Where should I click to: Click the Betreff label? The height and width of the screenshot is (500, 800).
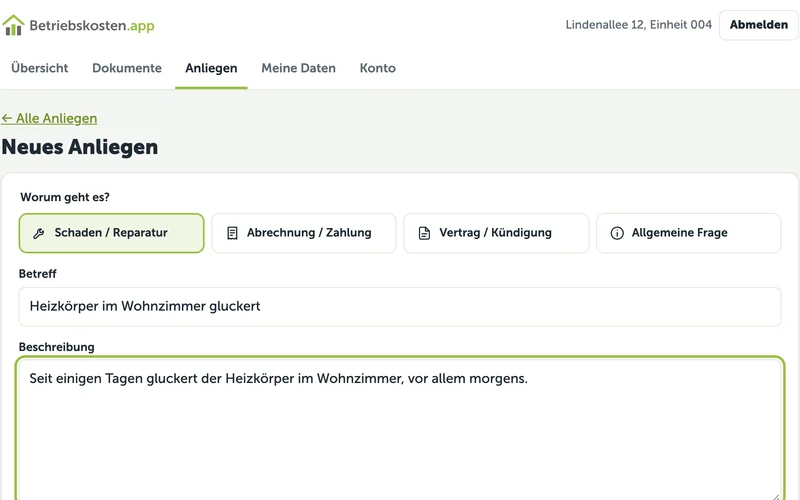click(x=38, y=273)
